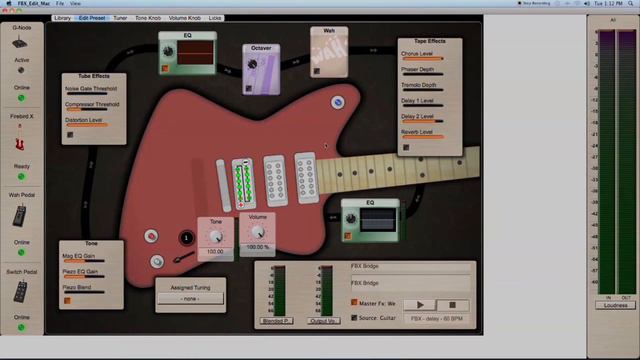Open the Spotlight search icon in menu bar
Image resolution: width=640 pixels, height=360 pixels.
tap(631, 3)
